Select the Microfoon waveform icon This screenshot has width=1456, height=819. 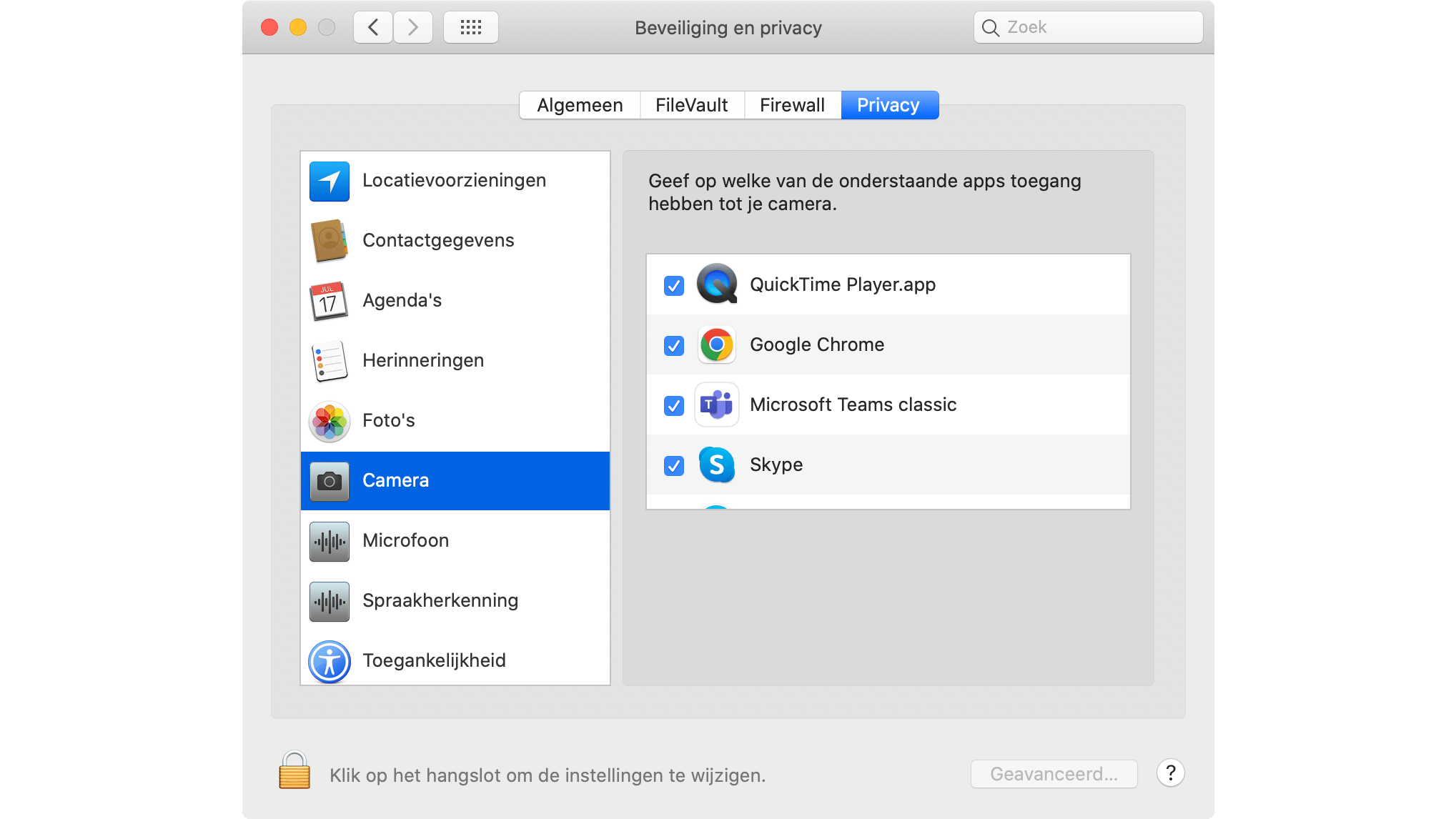pos(329,541)
